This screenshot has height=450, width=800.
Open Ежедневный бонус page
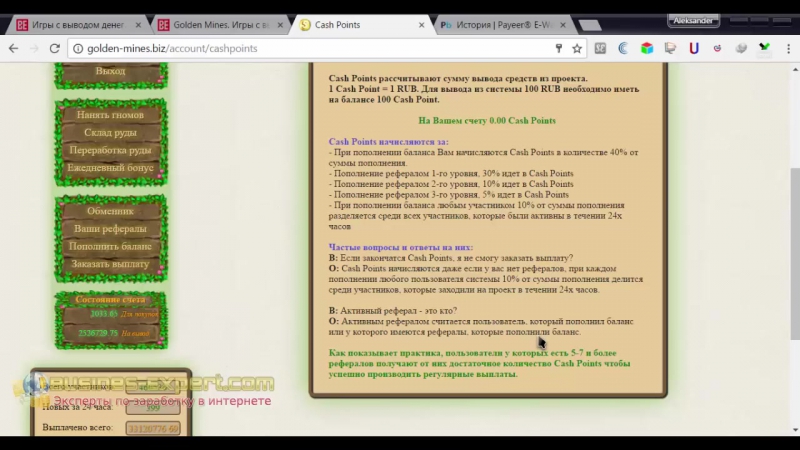tap(110, 168)
